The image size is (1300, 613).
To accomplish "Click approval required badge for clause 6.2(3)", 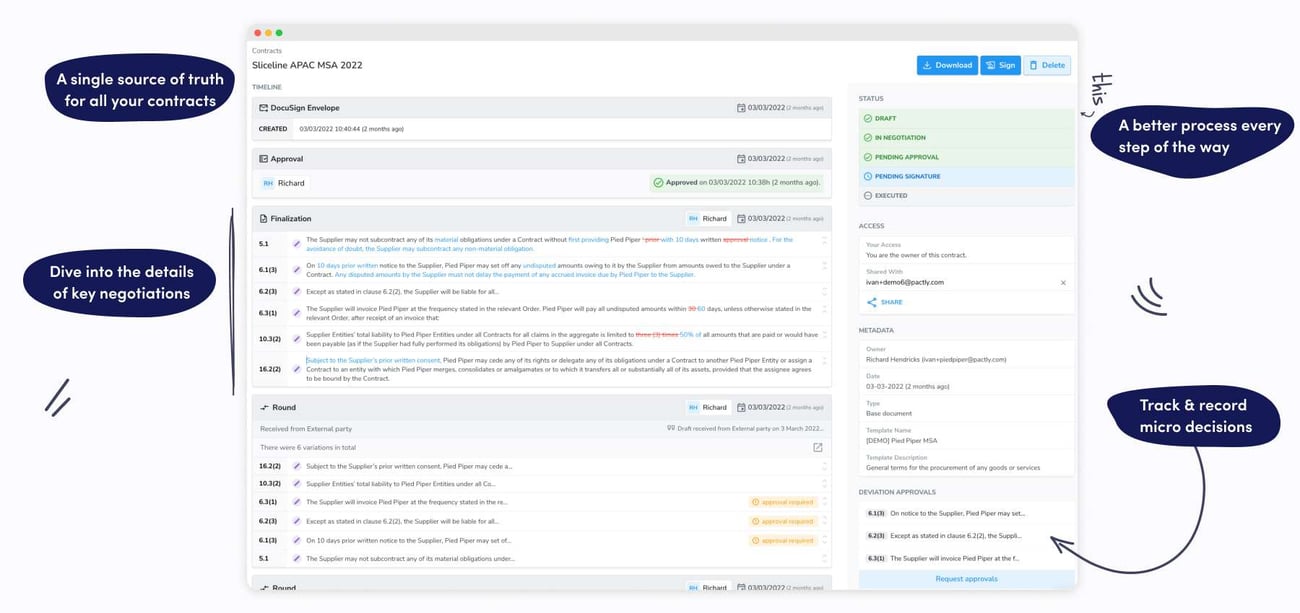I will (782, 521).
